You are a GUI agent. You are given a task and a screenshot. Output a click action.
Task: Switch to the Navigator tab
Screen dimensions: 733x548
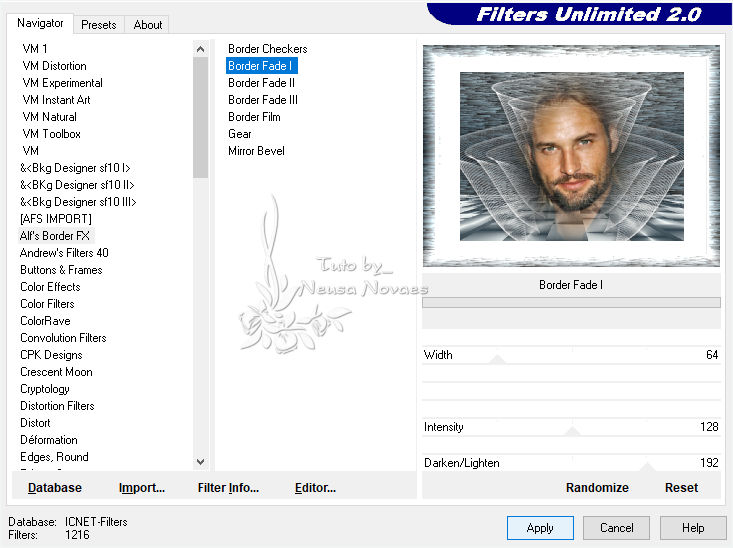coord(40,23)
